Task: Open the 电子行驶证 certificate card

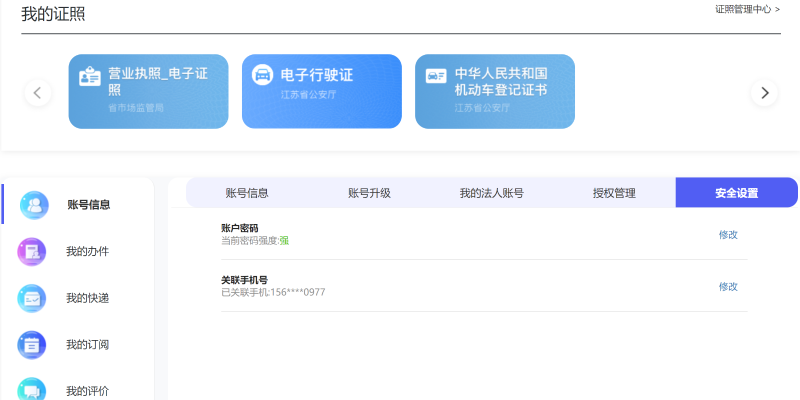Action: (x=321, y=91)
